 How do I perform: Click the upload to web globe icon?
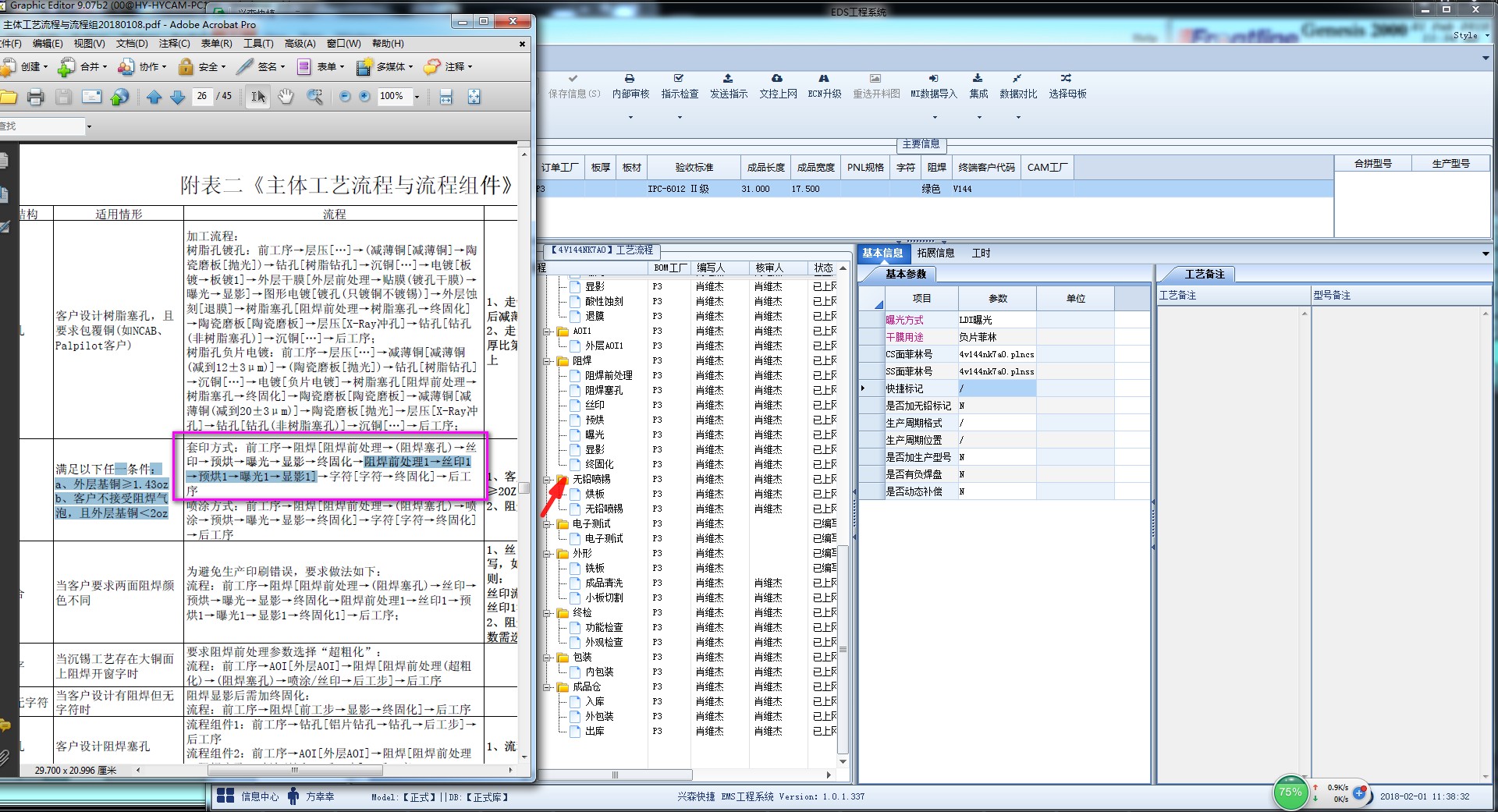(119, 97)
